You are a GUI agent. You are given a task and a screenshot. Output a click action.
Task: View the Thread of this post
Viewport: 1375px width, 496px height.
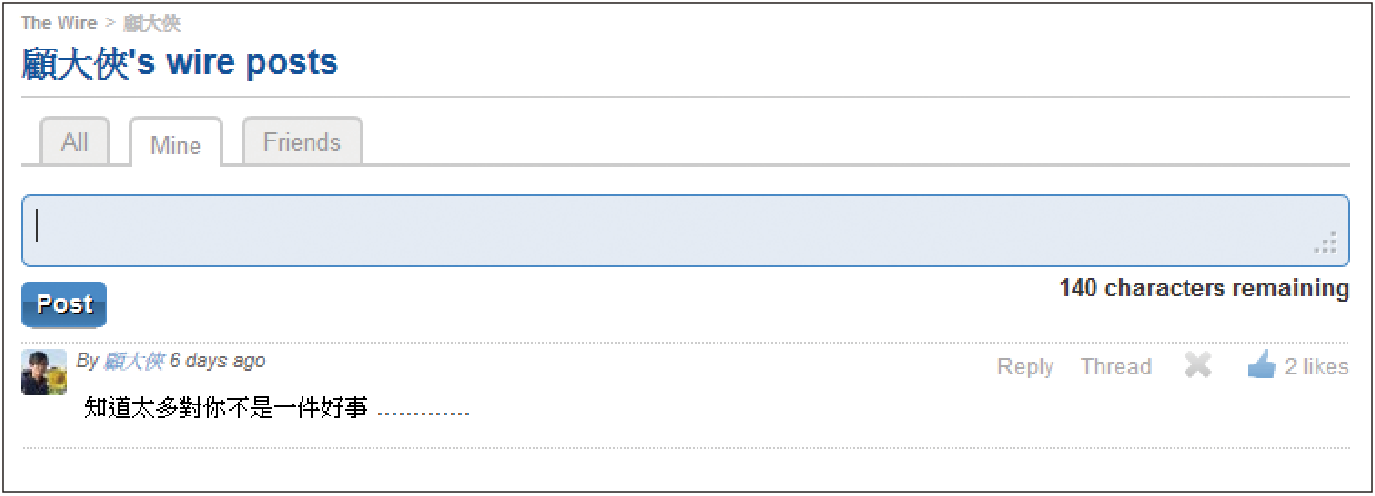(1116, 367)
